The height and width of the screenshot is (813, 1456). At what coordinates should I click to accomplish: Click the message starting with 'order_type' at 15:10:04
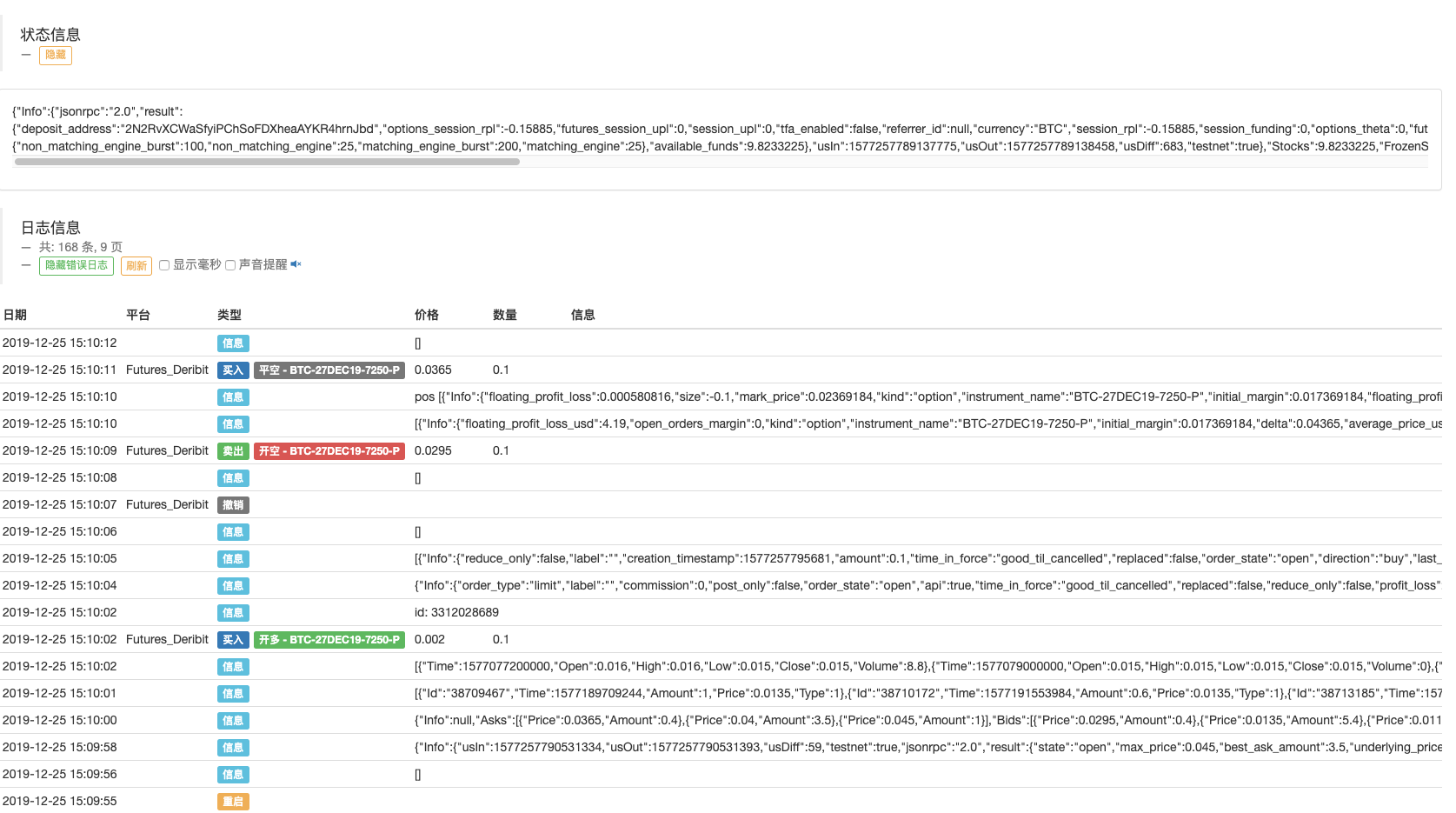927,585
